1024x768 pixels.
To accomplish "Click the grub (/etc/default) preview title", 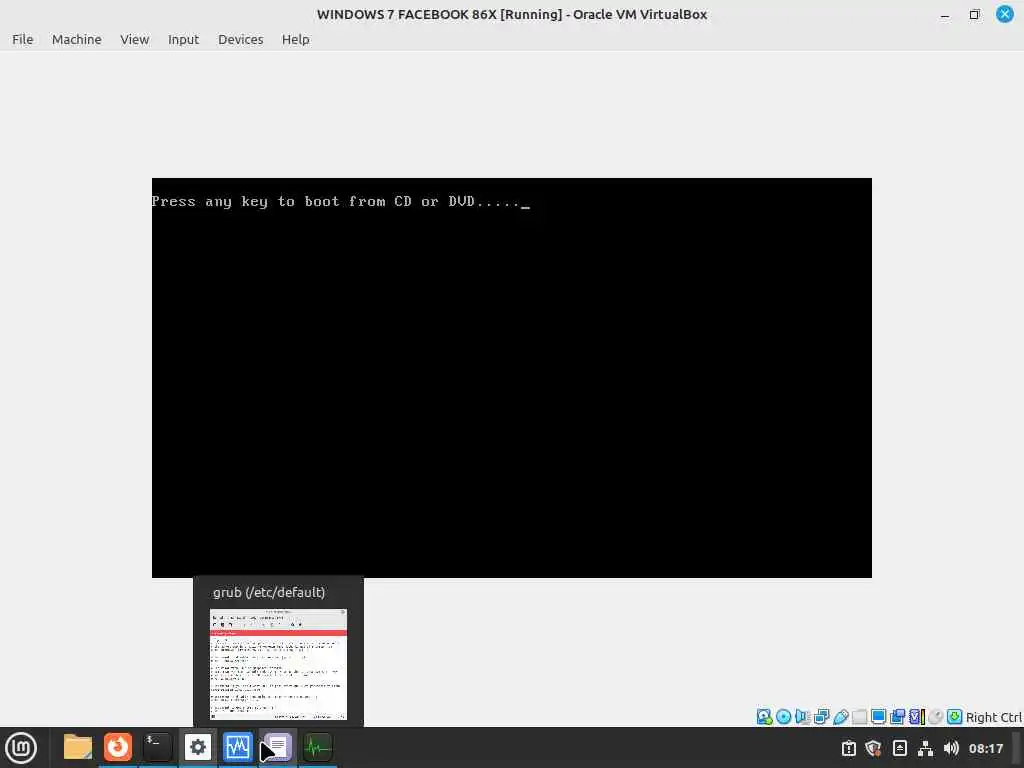I will pyautogui.click(x=268, y=592).
